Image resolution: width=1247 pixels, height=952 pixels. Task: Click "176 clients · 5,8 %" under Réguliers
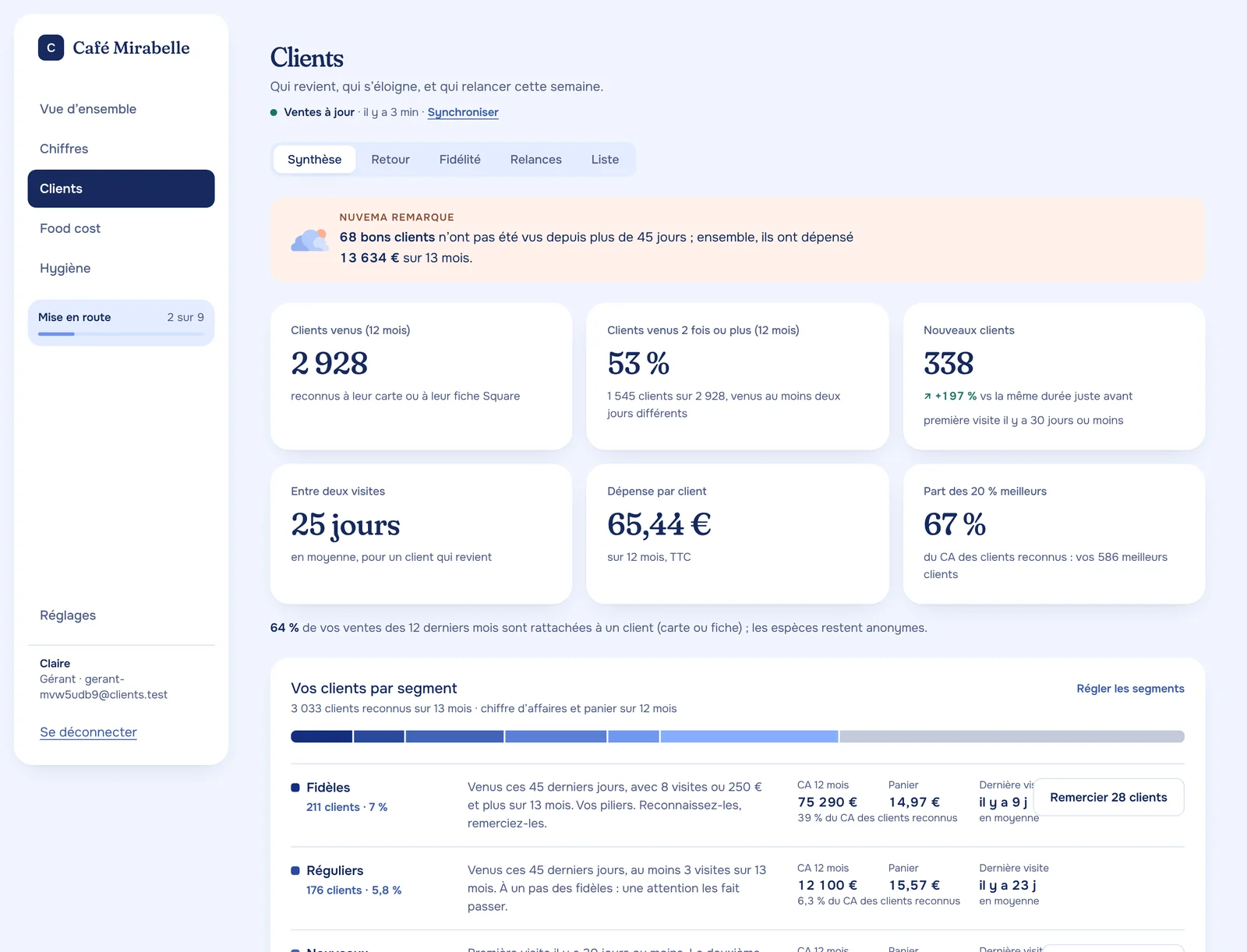(x=354, y=890)
